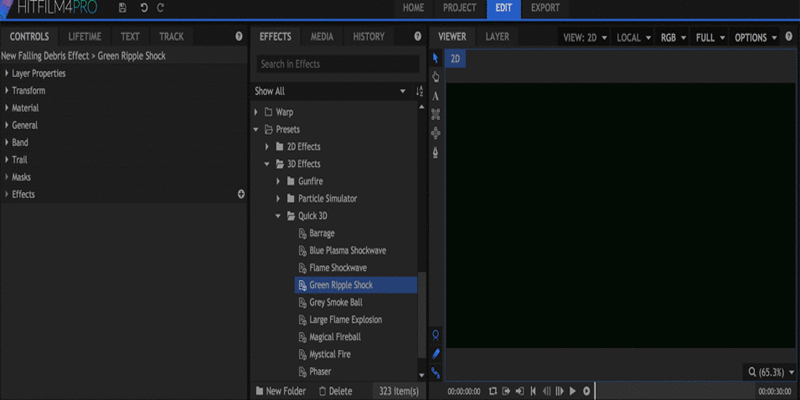The height and width of the screenshot is (400, 800).
Task: Choose the freehand pen mask tool
Action: point(435,152)
